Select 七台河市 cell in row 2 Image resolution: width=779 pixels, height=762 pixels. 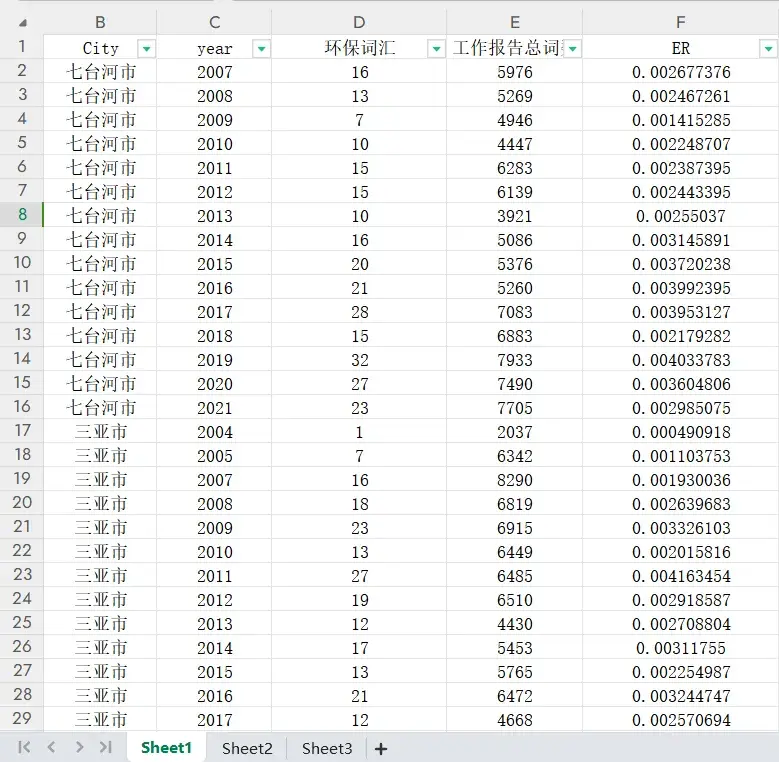pyautogui.click(x=100, y=72)
